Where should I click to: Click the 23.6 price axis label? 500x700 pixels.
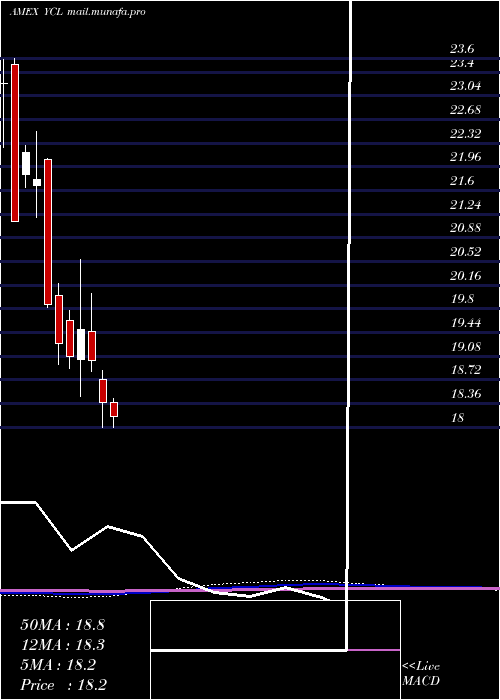click(462, 49)
